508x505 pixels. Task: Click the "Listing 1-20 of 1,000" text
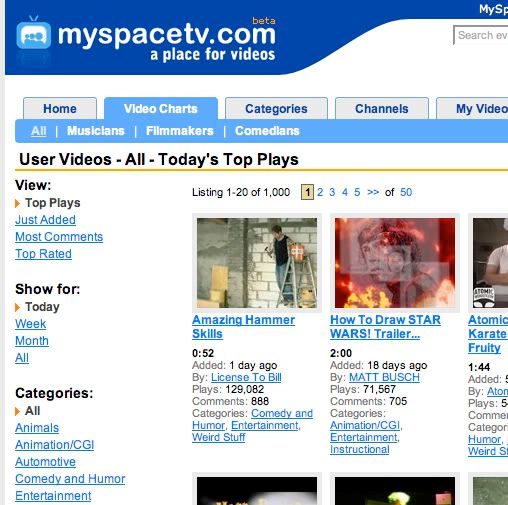coord(241,192)
